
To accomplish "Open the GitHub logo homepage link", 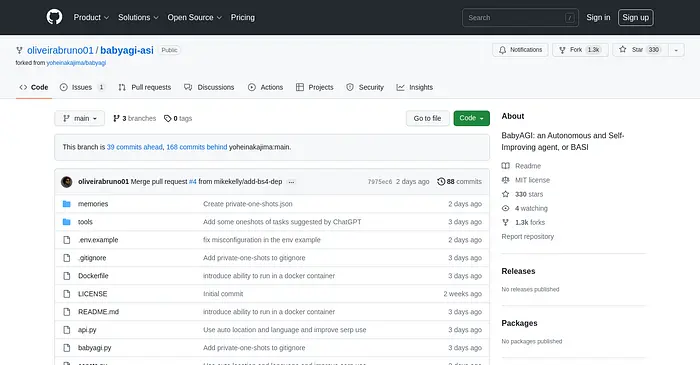I will [54, 17].
